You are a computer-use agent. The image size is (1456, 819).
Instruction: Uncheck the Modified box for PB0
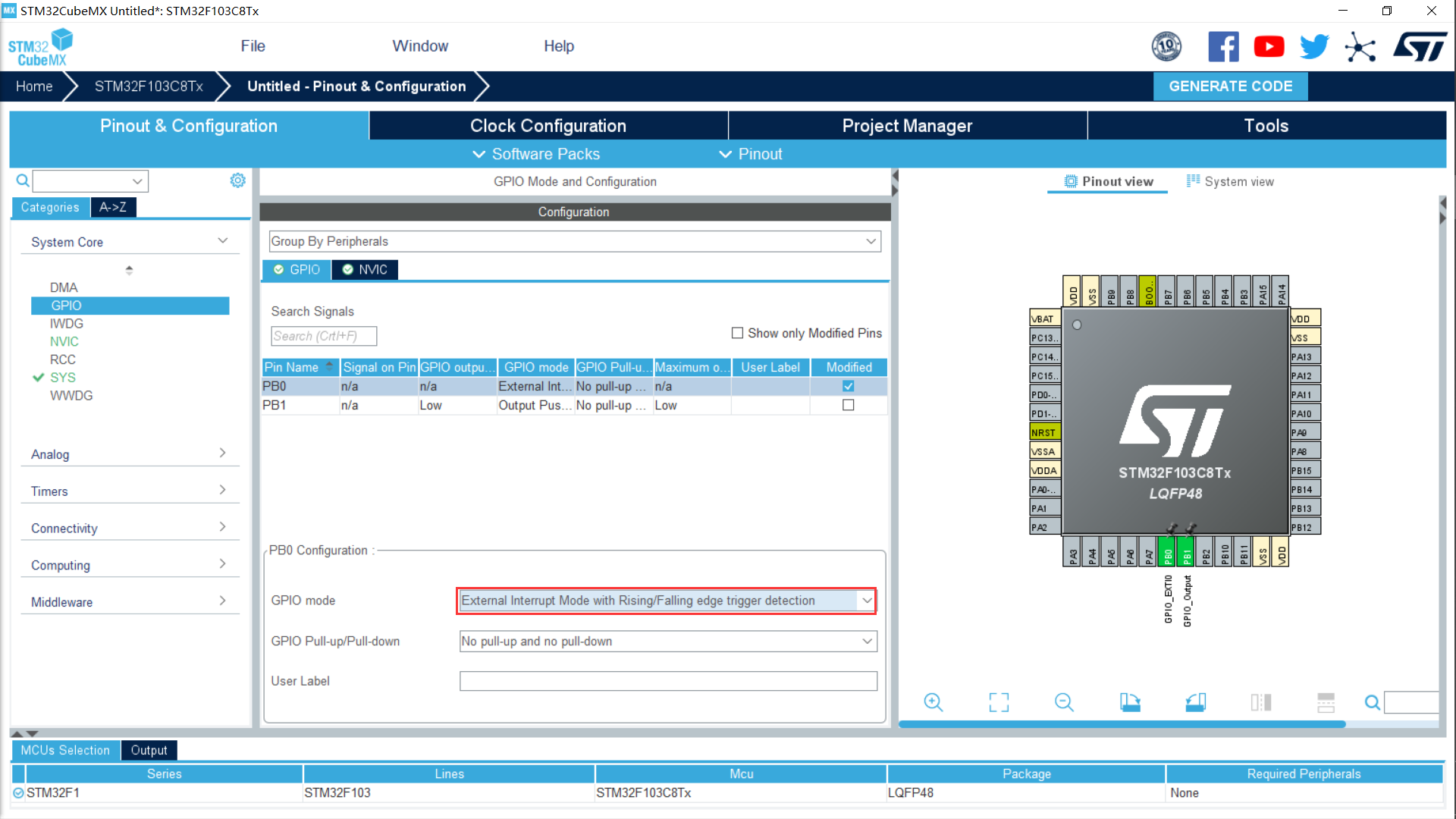pyautogui.click(x=848, y=386)
